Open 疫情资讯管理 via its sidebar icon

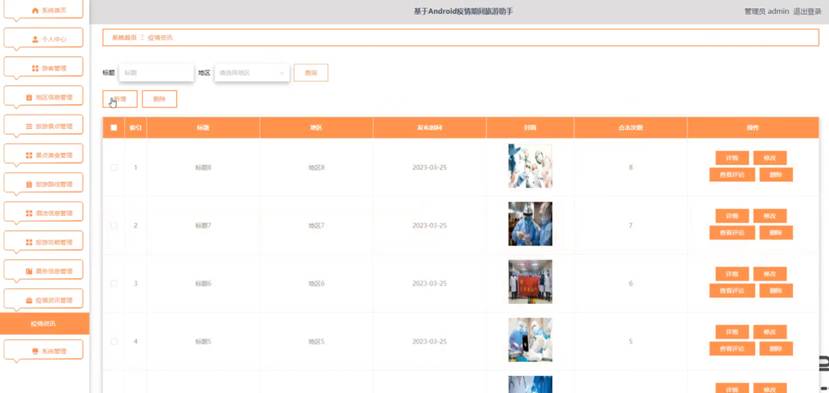pos(29,300)
